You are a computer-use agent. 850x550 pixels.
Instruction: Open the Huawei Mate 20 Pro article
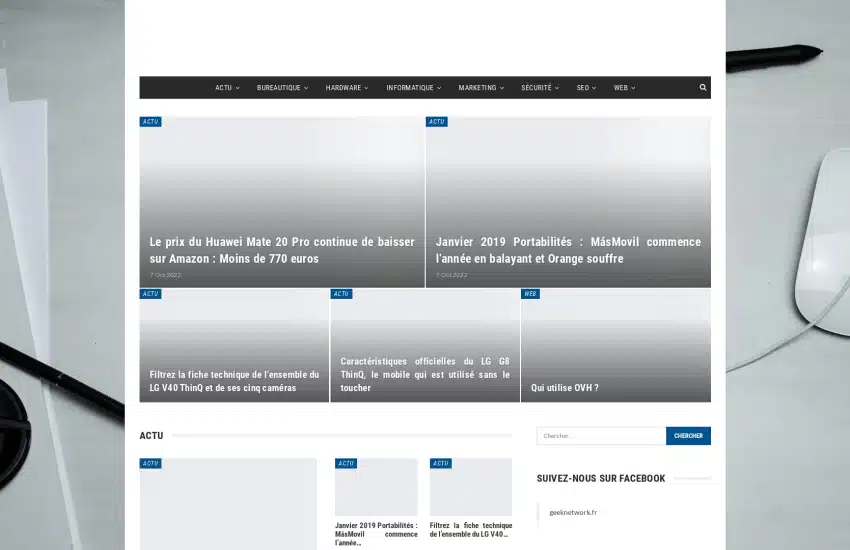point(282,250)
